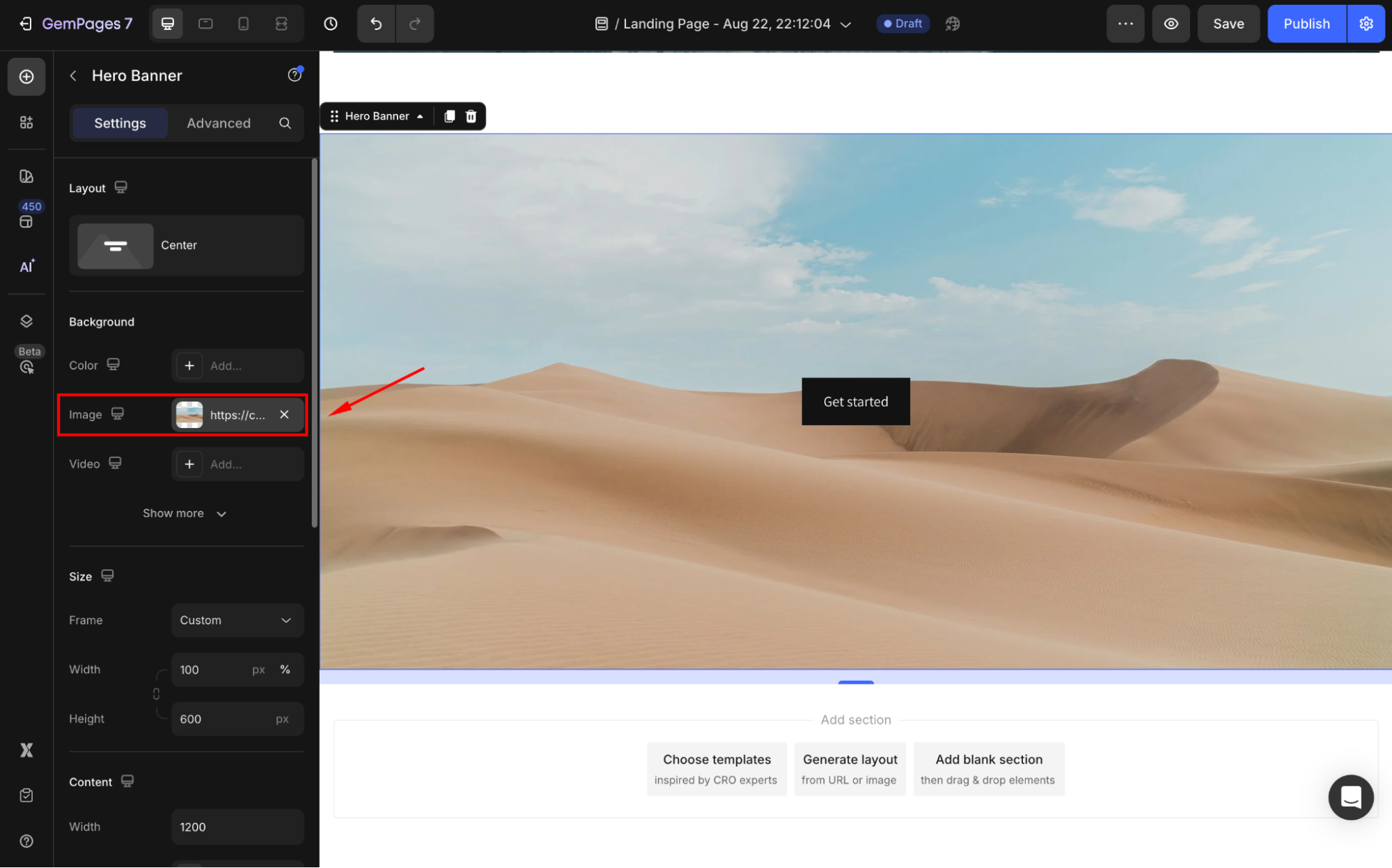Open version history clock icon
This screenshot has width=1392, height=868.
pyautogui.click(x=331, y=24)
